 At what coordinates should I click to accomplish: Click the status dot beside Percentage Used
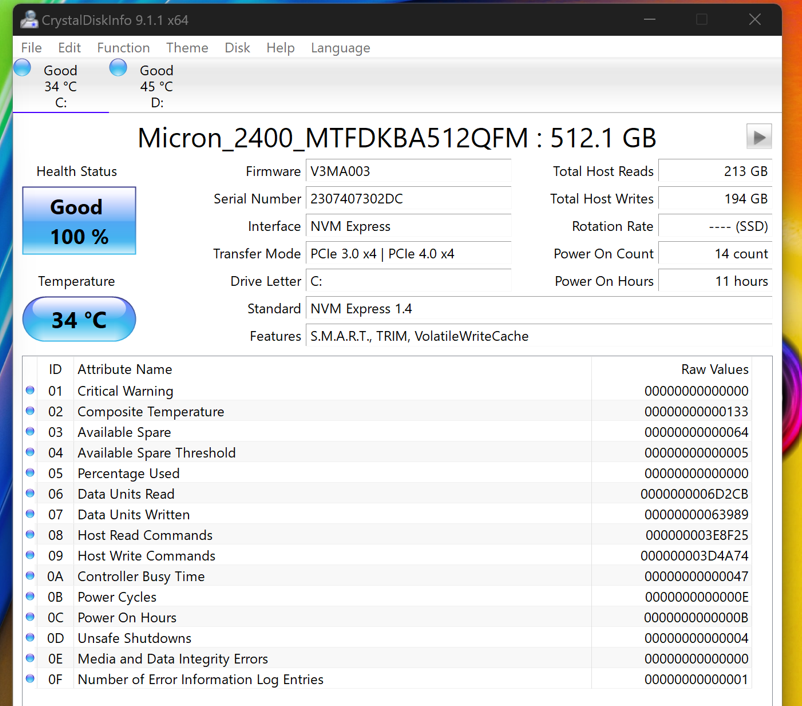click(30, 473)
